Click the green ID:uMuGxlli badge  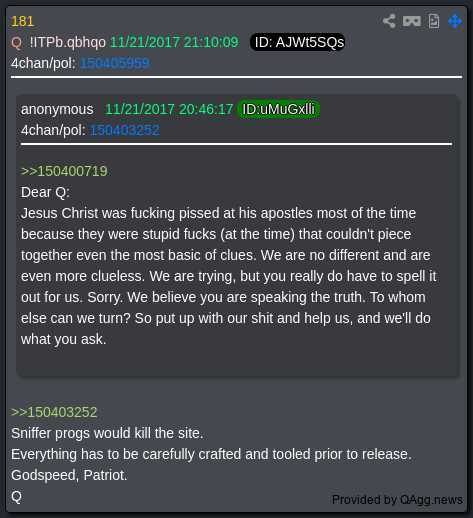[x=278, y=109]
